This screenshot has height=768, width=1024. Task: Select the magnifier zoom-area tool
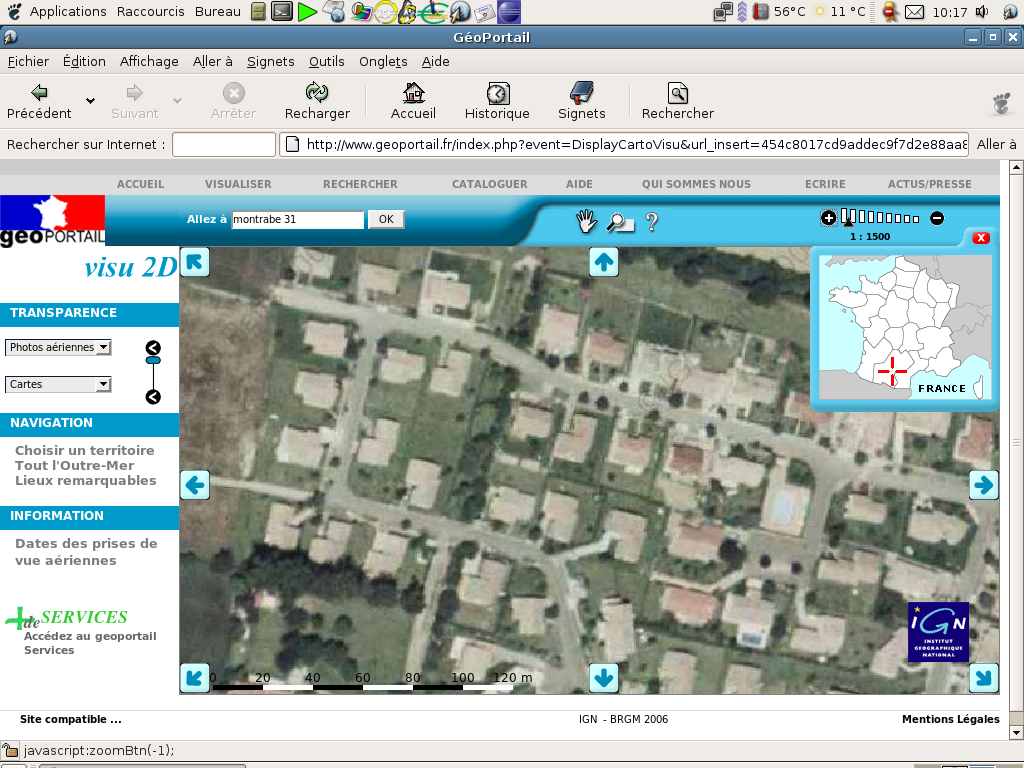click(x=620, y=223)
